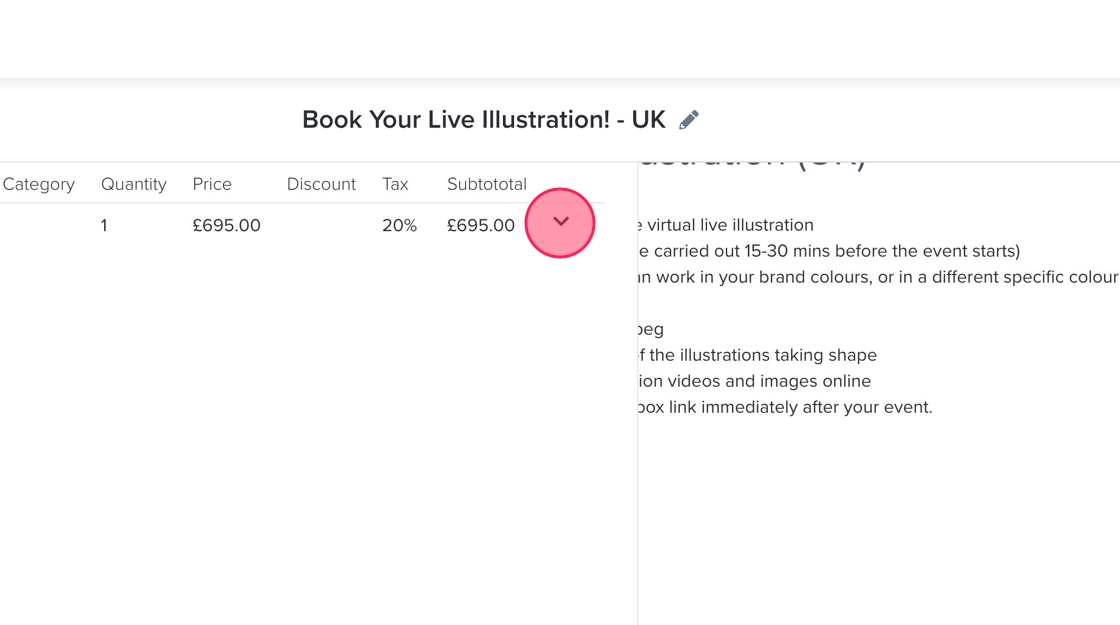Click the "Book Your Live Illustration! - UK" title
The height and width of the screenshot is (625, 1120).
pyautogui.click(x=483, y=120)
